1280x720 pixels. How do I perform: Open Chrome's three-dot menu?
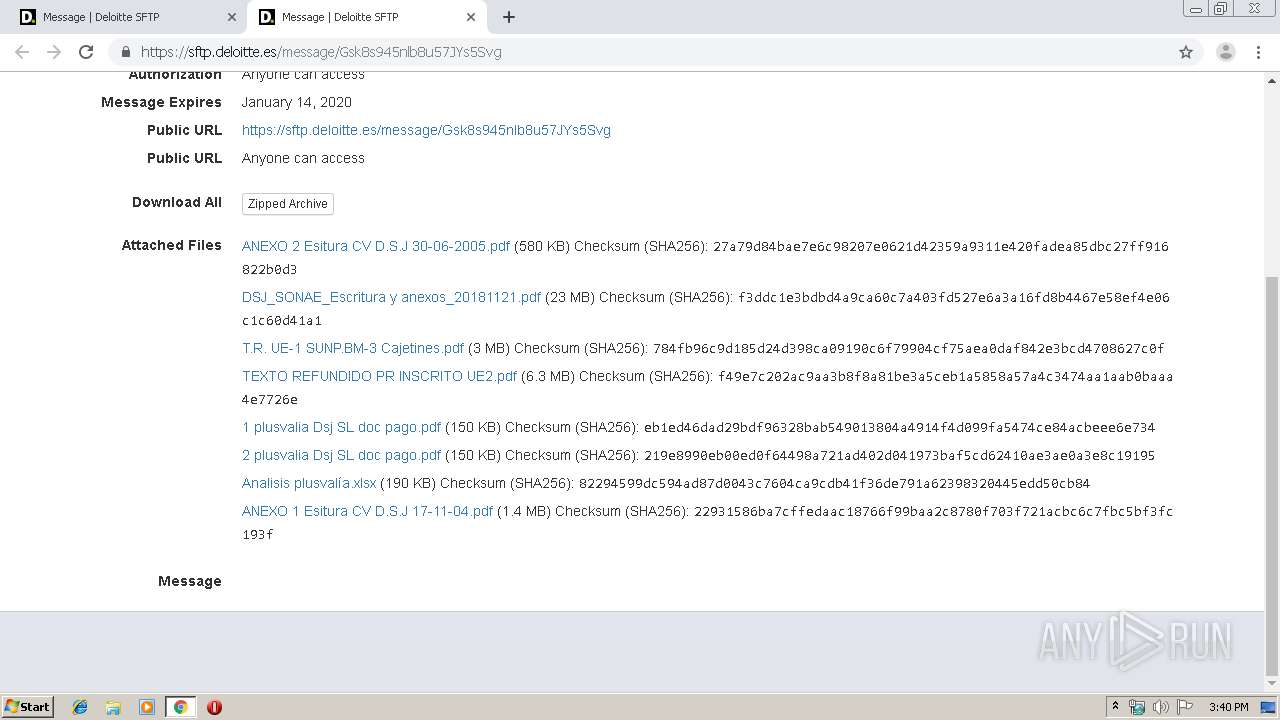click(1258, 52)
